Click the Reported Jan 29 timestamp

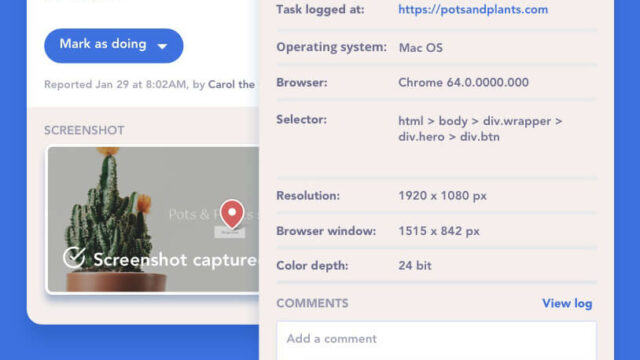(115, 84)
